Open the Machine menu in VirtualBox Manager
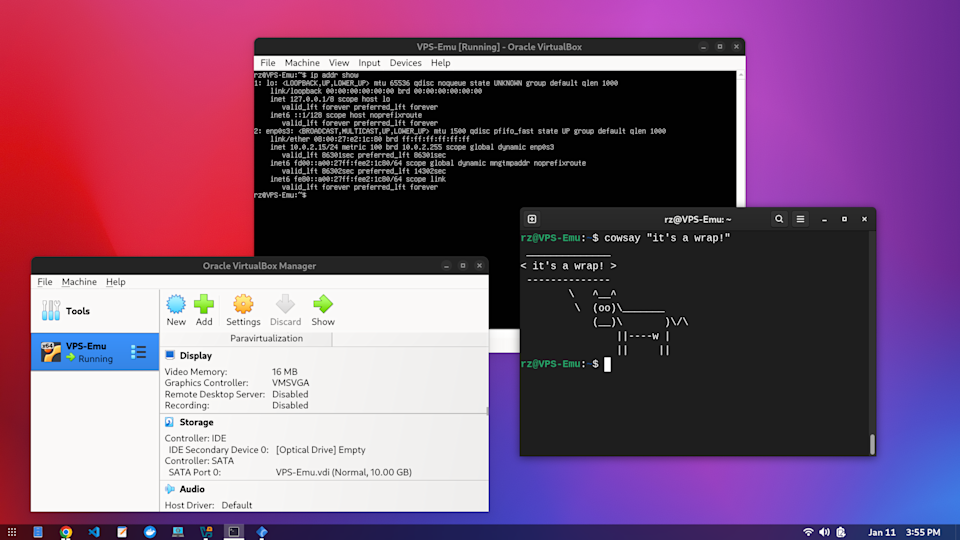 point(78,282)
